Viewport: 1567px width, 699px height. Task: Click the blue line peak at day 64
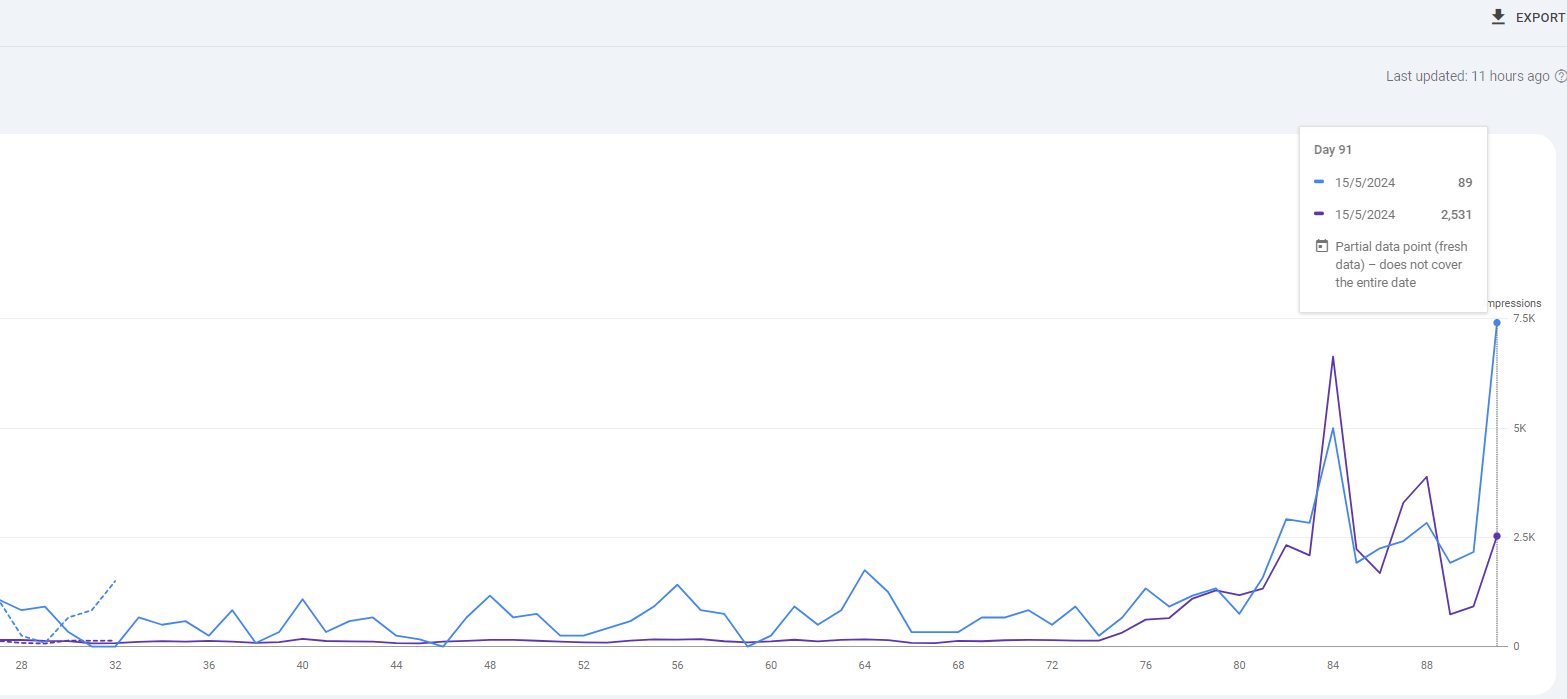(x=865, y=570)
